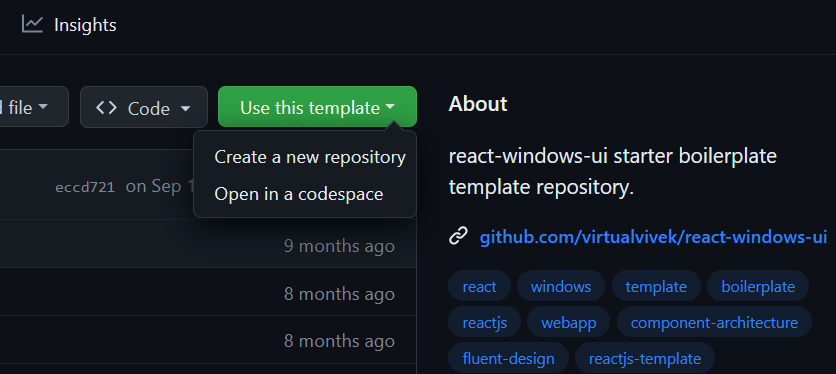Click the About heading
Viewport: 836px width, 374px height.
pos(478,104)
